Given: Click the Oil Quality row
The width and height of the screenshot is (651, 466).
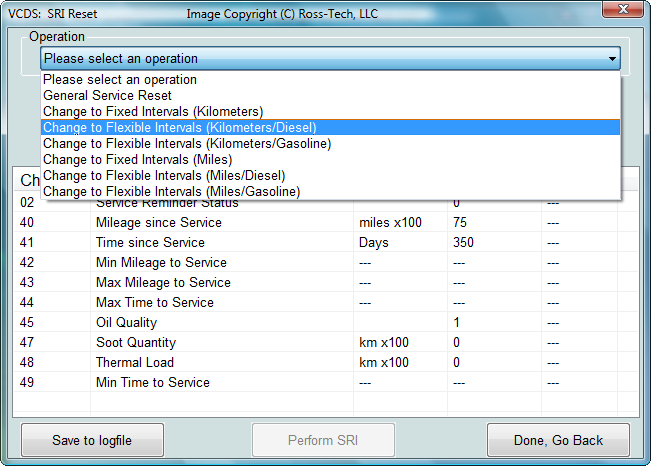Looking at the screenshot, I should point(127,322).
